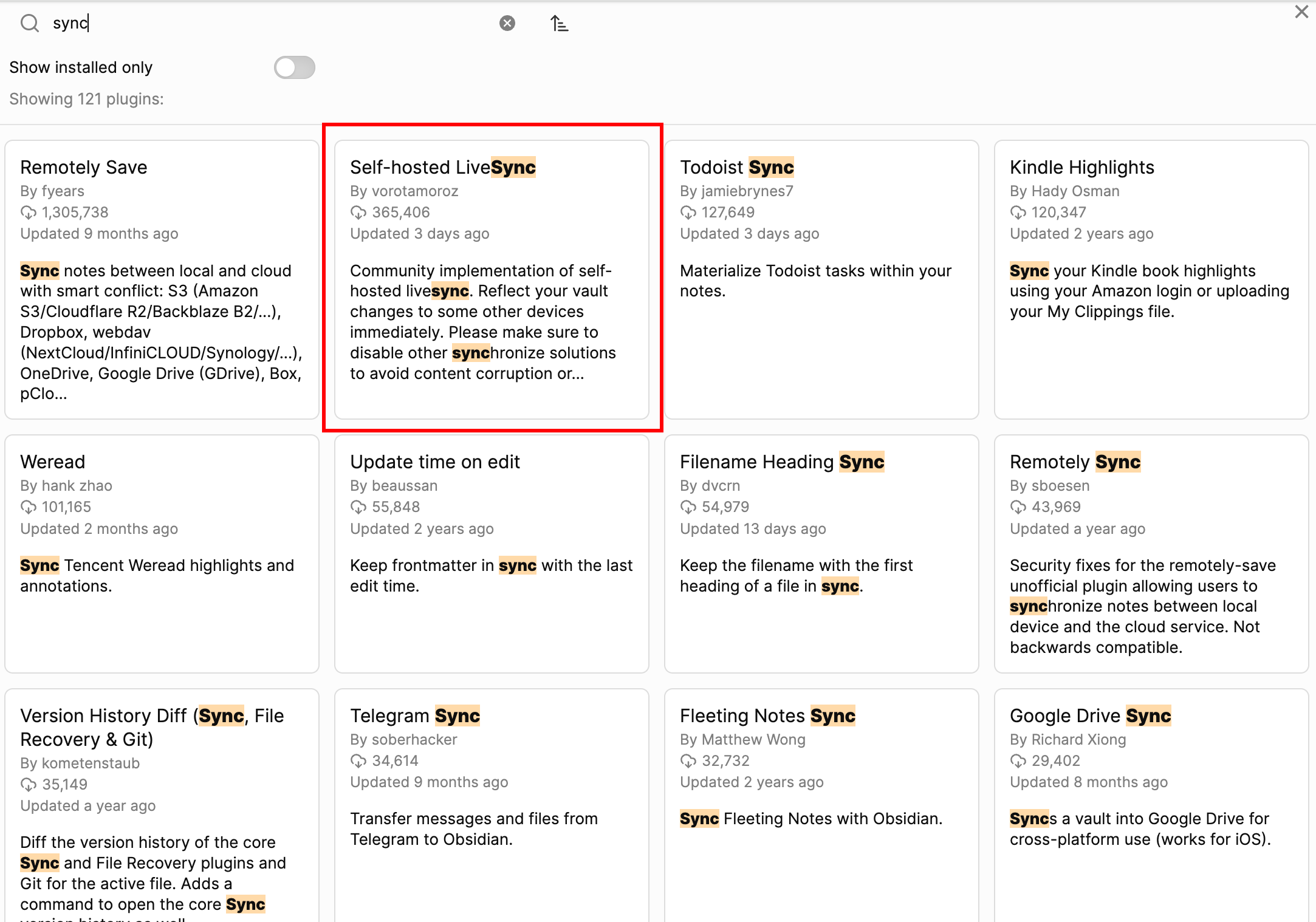Screen dimensions: 1316x922
Task: Click author text 'By Matthew Wong'
Action: pyautogui.click(x=742, y=740)
